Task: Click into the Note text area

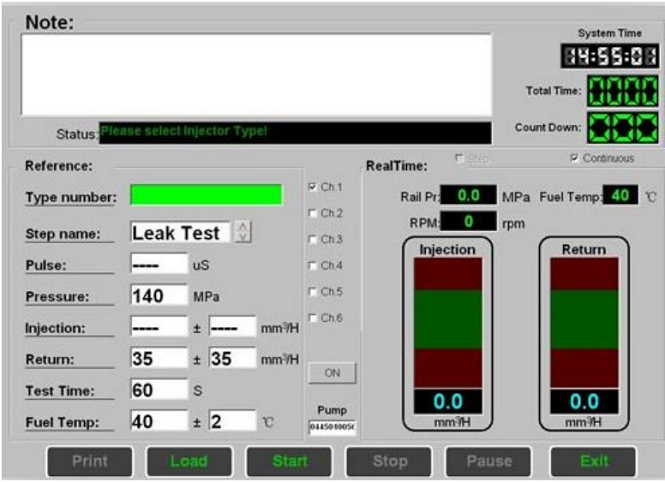Action: 257,75
